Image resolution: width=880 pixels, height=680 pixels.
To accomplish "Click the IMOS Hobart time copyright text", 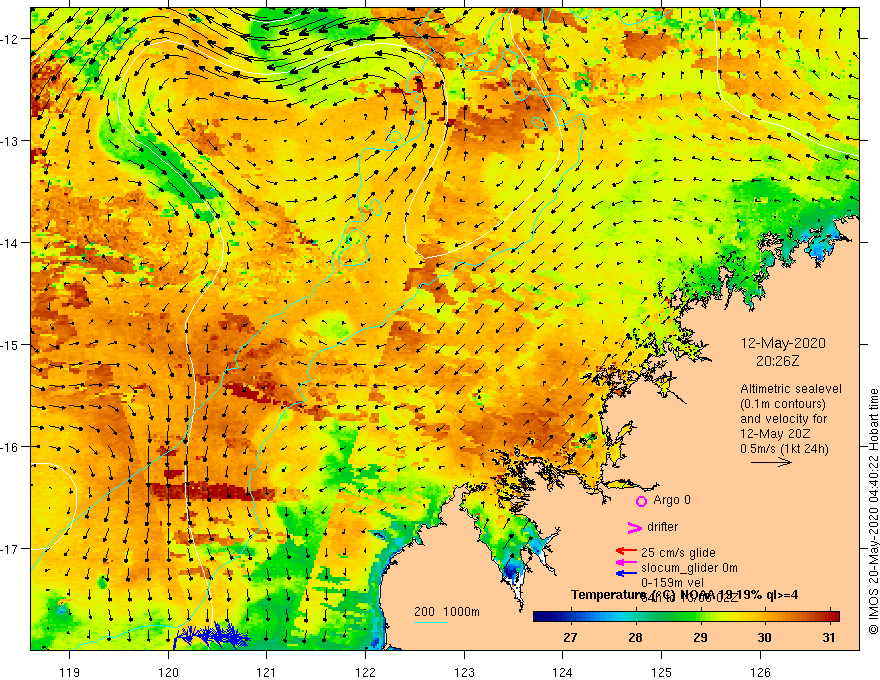I will click(x=873, y=511).
